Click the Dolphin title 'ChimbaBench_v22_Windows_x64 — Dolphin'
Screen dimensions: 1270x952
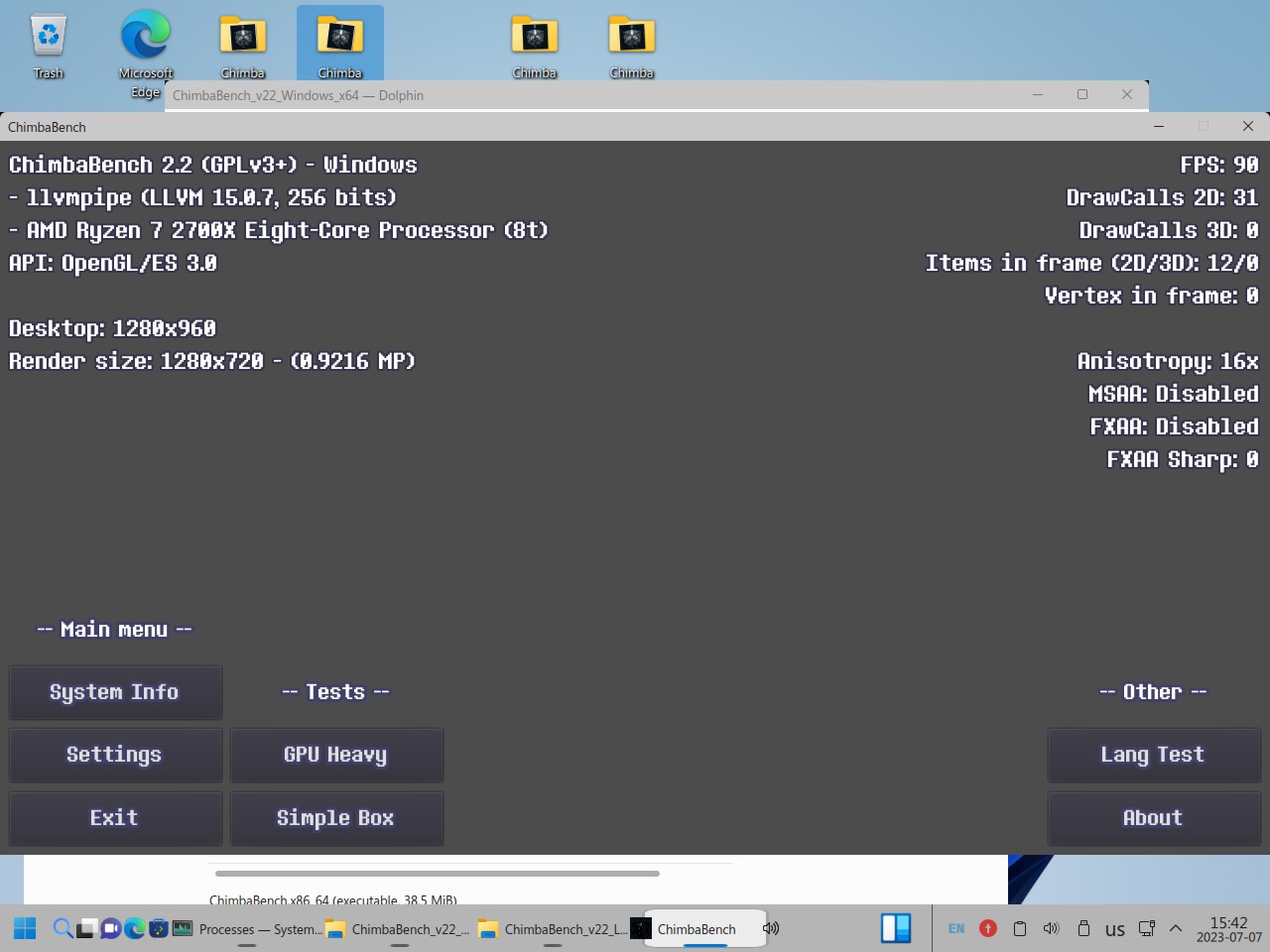click(x=298, y=95)
